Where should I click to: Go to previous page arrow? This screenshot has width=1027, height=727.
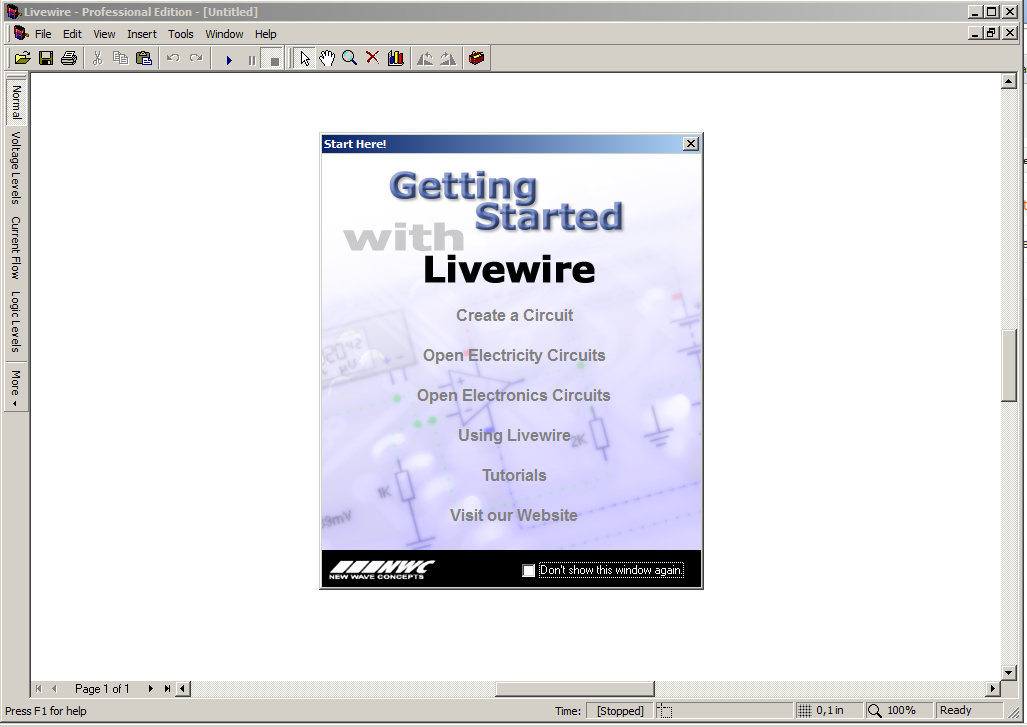point(54,688)
